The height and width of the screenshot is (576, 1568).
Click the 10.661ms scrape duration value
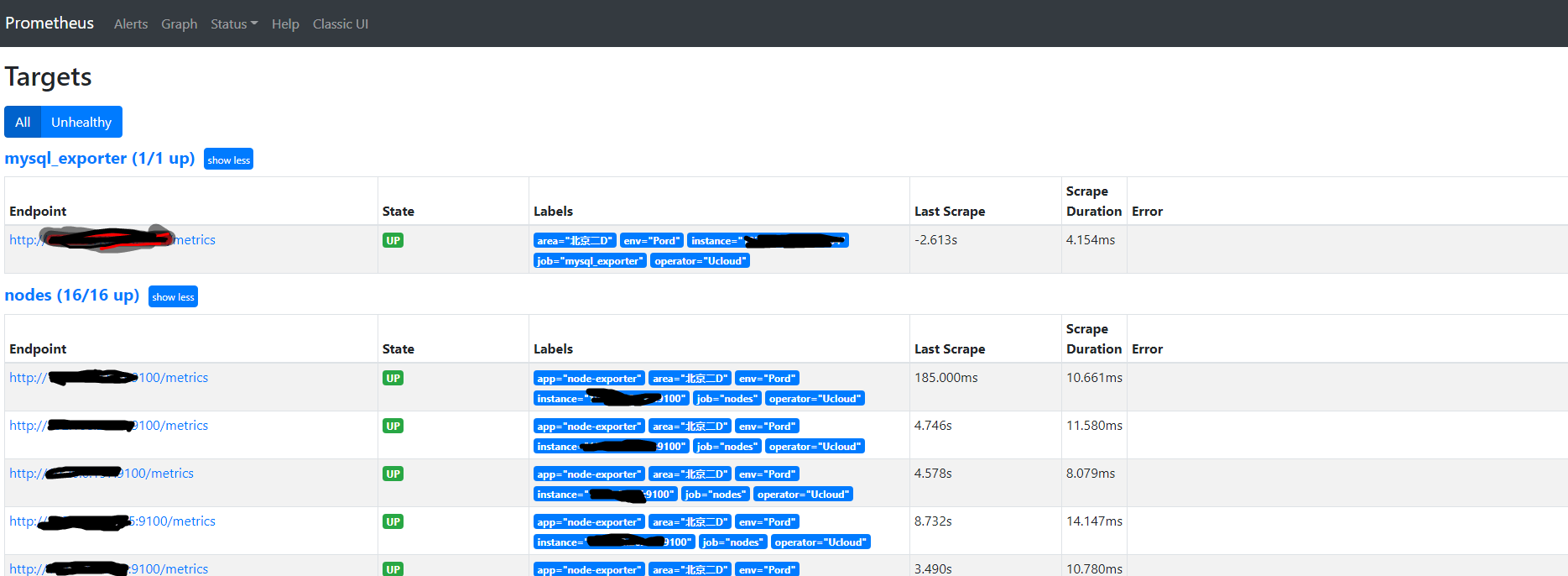coord(1094,378)
